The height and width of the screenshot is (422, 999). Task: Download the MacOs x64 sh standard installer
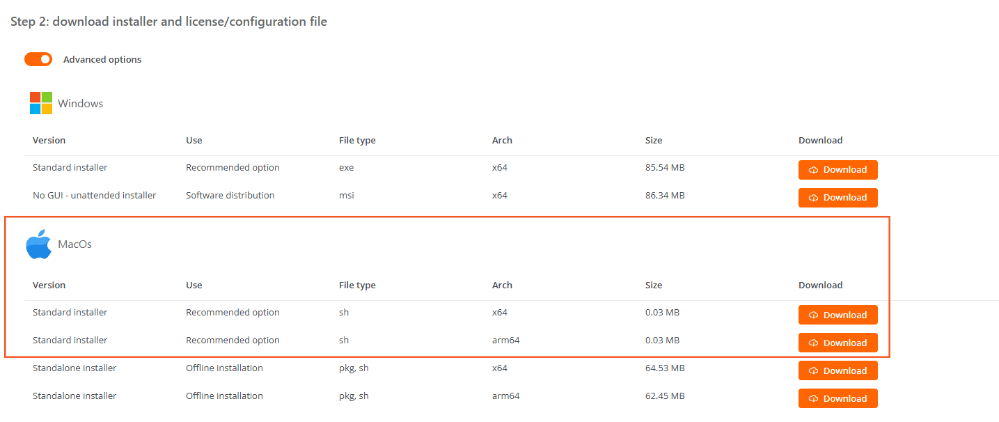tap(838, 315)
